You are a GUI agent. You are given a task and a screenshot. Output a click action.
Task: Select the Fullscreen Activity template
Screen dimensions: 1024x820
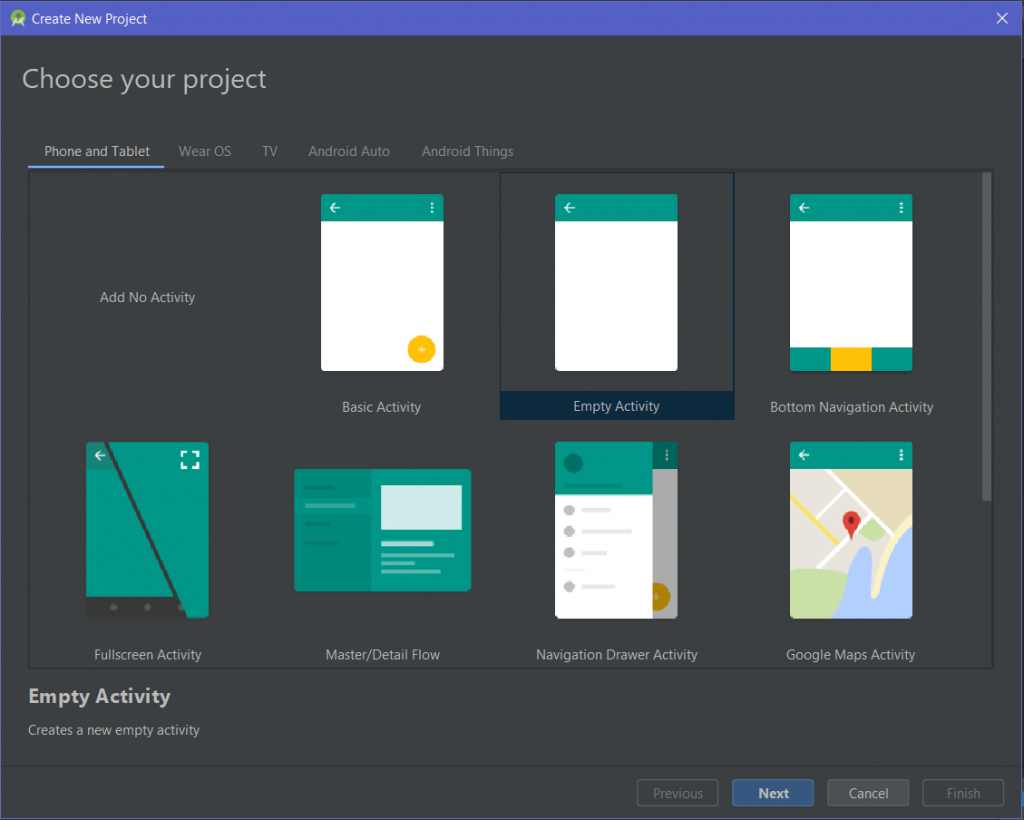tap(147, 530)
